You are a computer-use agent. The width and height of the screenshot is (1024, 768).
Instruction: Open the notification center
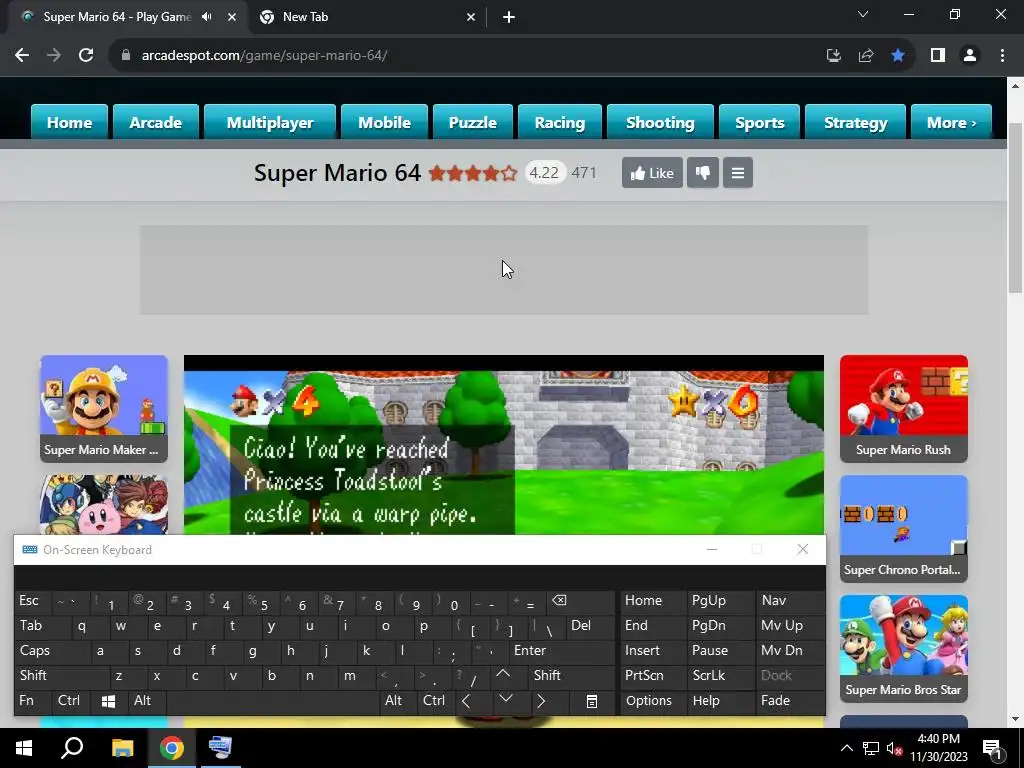coord(993,748)
